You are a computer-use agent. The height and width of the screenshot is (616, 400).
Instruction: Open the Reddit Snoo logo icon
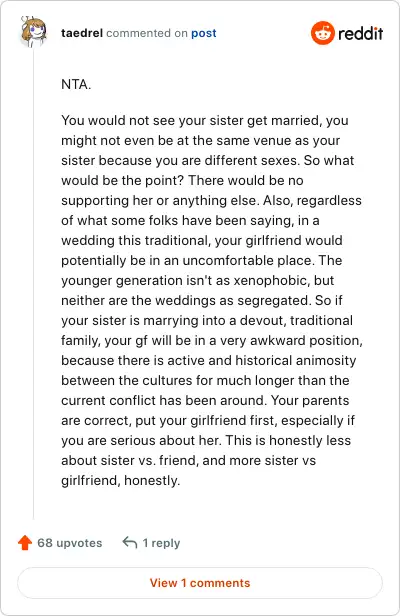pos(323,33)
